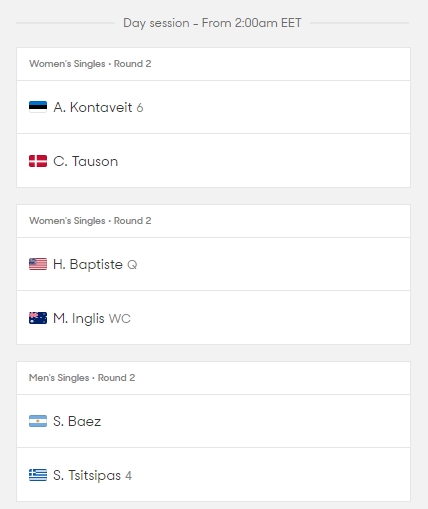Open C. Tauson player name
The width and height of the screenshot is (428, 509).
click(85, 161)
